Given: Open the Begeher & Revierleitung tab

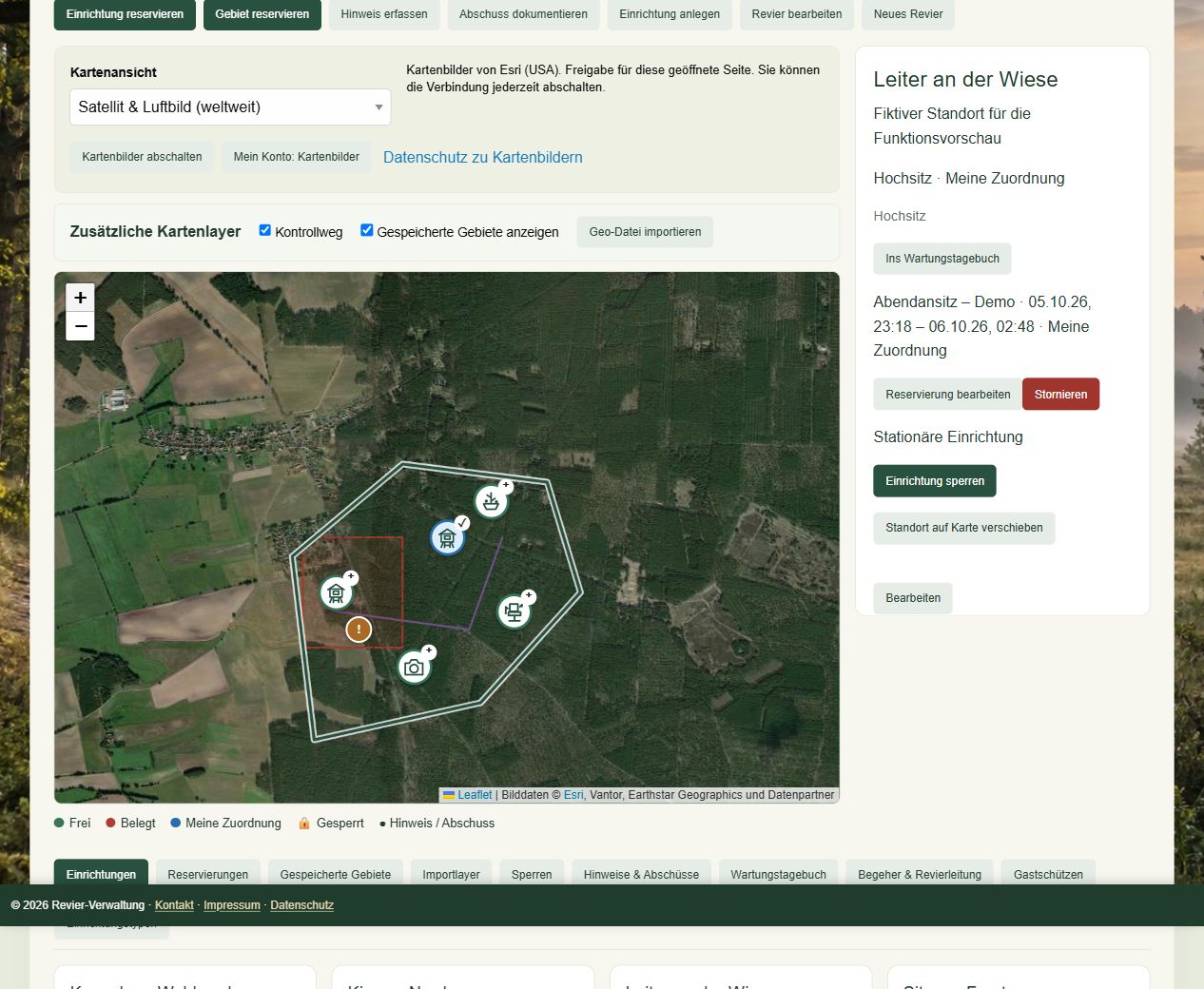Looking at the screenshot, I should click(x=920, y=875).
